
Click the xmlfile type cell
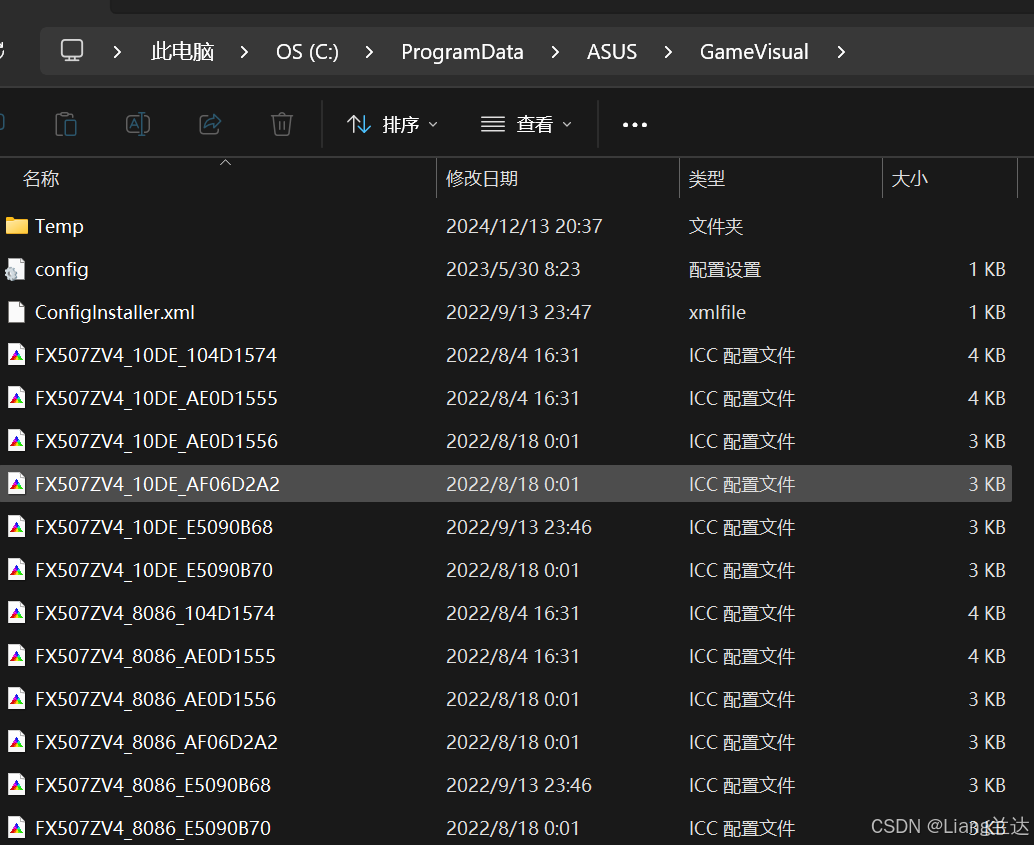click(717, 312)
